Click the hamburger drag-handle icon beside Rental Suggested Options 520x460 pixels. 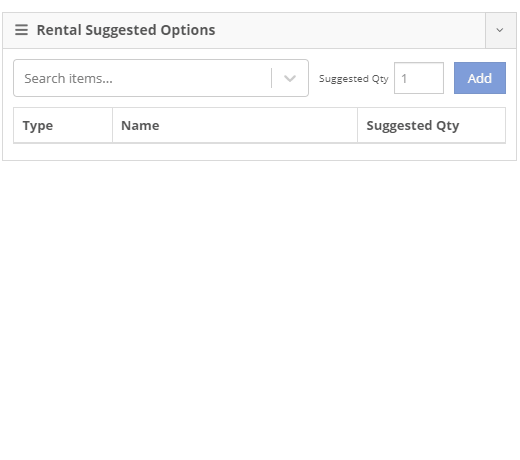(21, 30)
